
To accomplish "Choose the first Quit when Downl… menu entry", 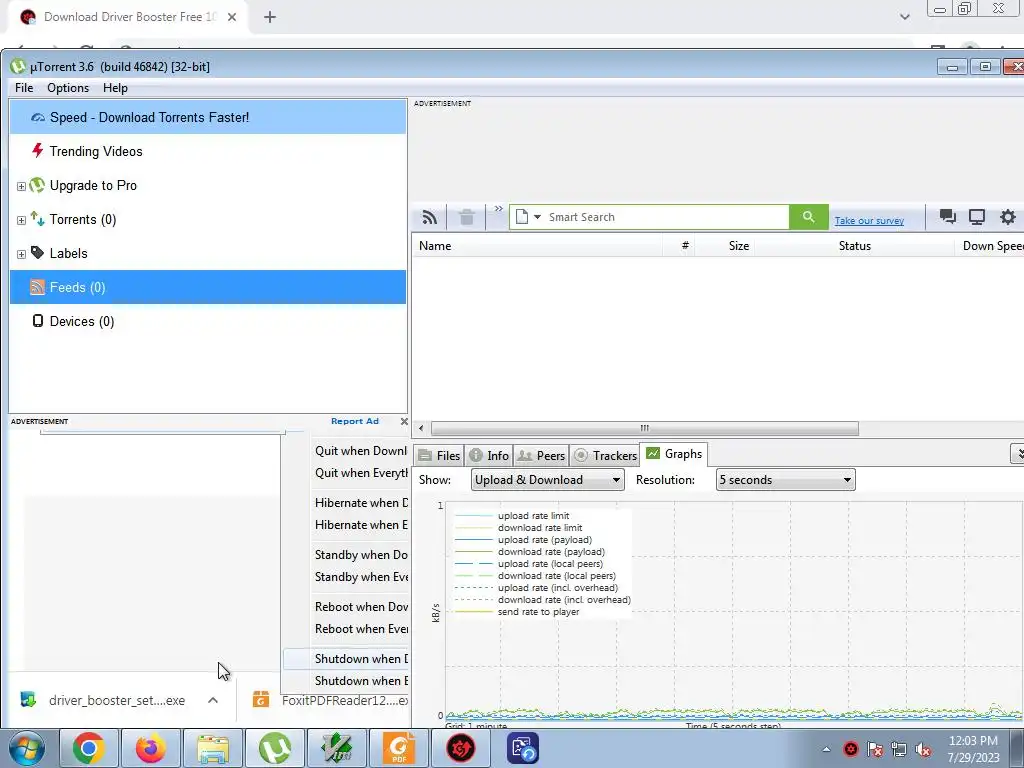I will click(x=360, y=451).
